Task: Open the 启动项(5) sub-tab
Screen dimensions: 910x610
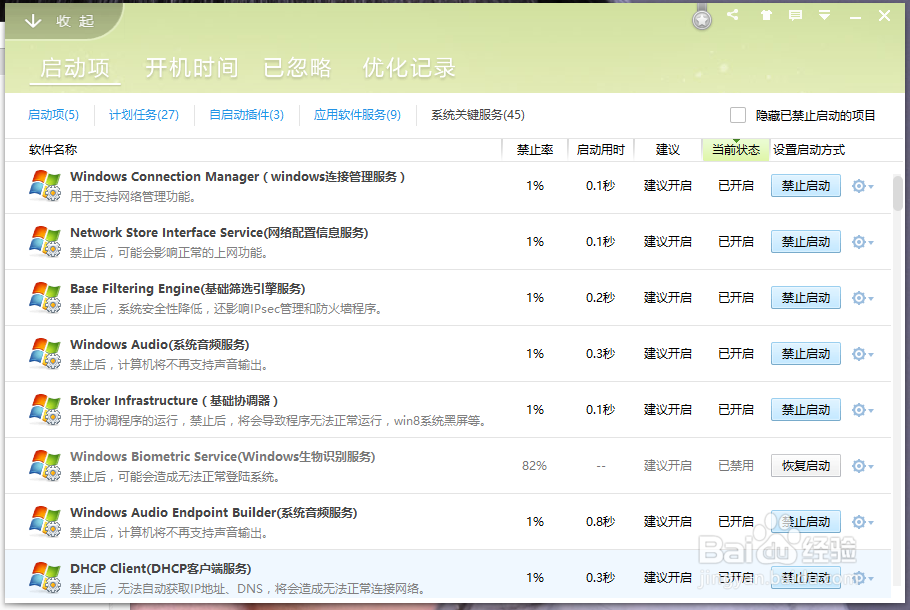Action: (x=53, y=115)
